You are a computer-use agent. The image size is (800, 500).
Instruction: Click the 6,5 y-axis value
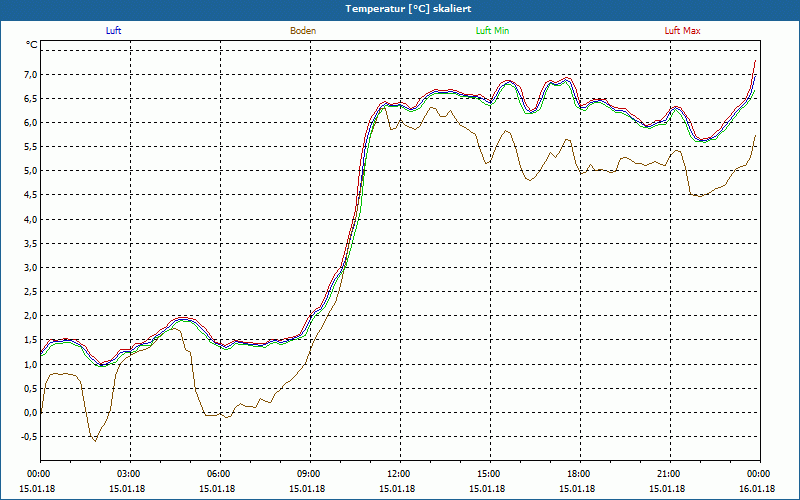30,98
